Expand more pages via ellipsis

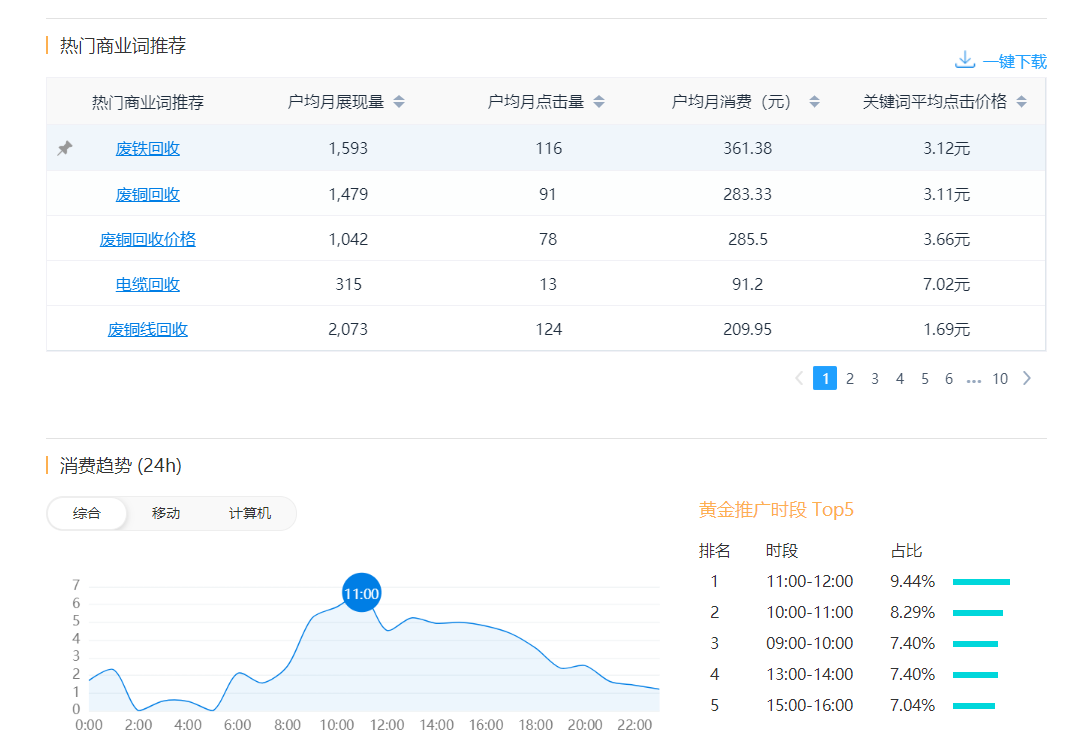974,379
